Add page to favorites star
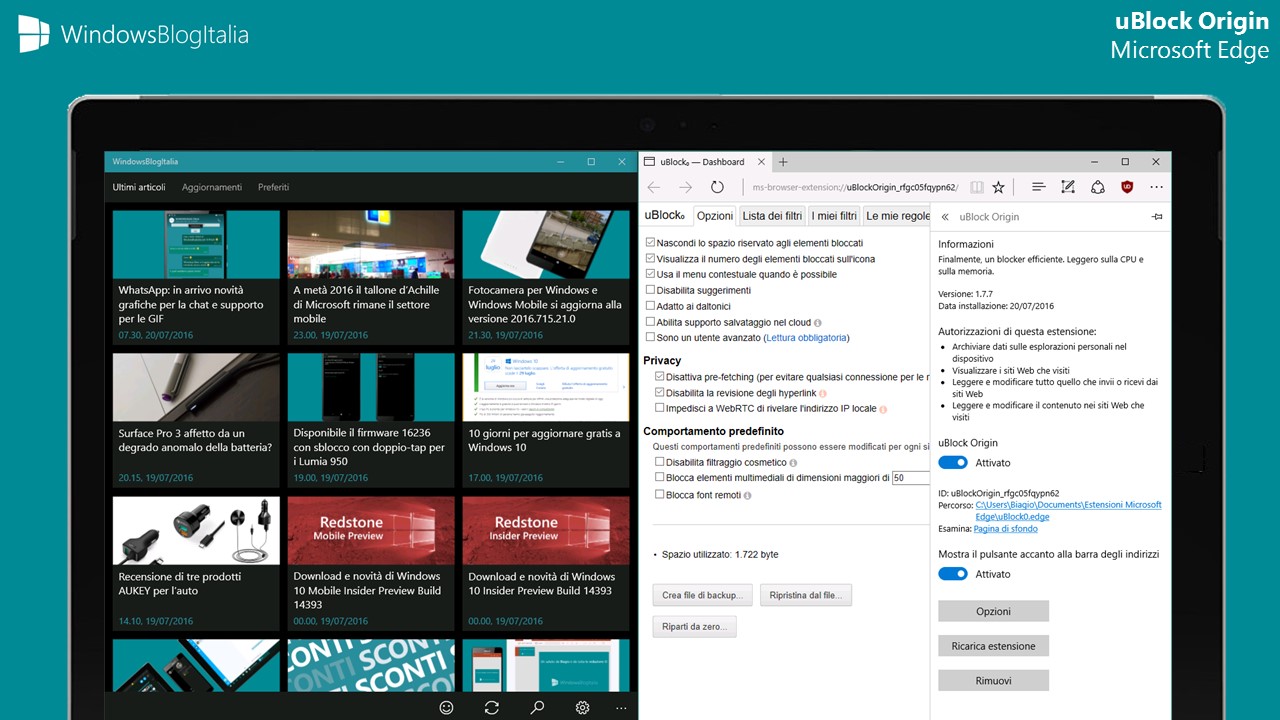The height and width of the screenshot is (720, 1280). point(998,187)
